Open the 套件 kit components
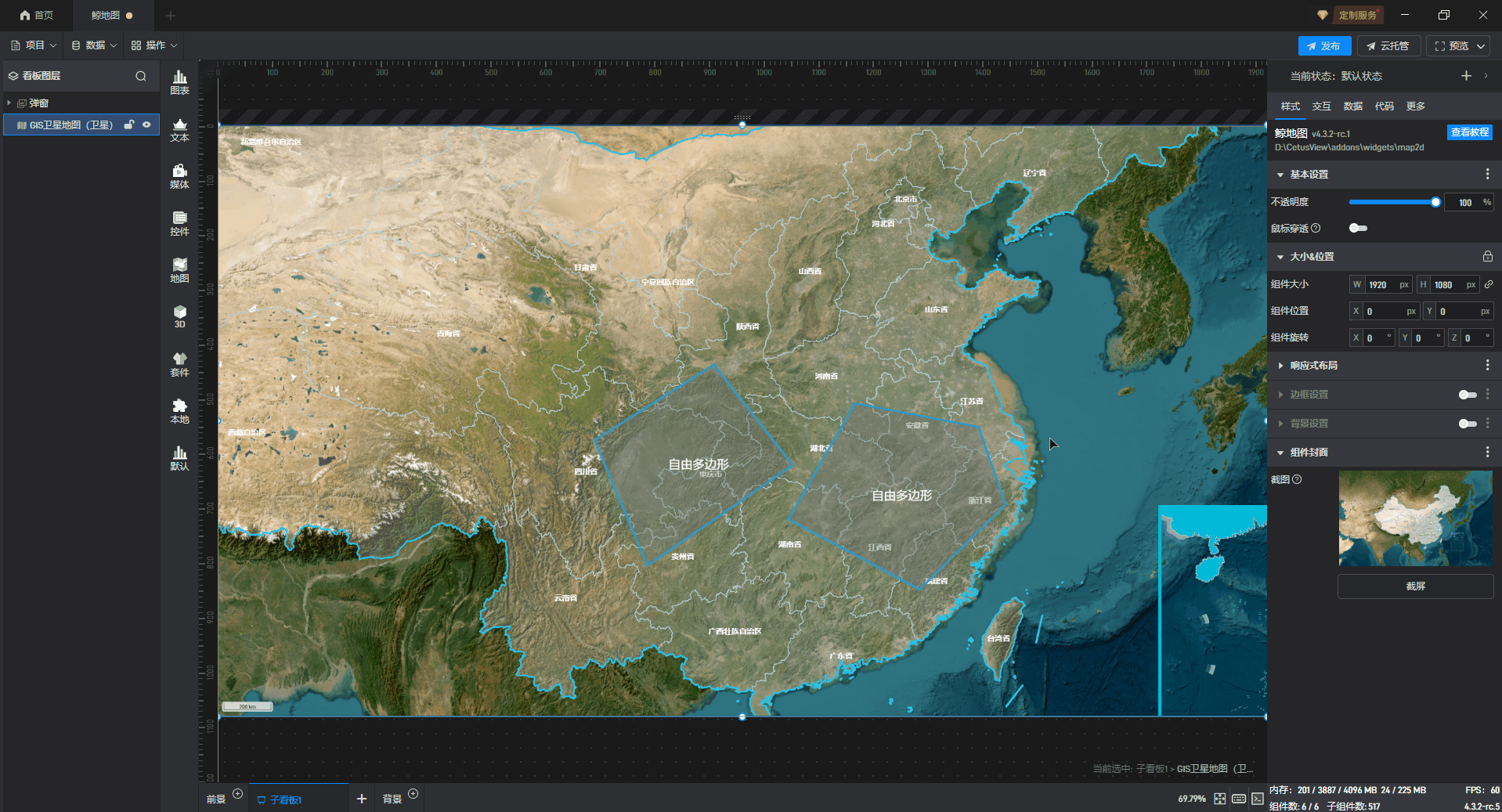Screen dimensions: 1502x812 coord(179,364)
